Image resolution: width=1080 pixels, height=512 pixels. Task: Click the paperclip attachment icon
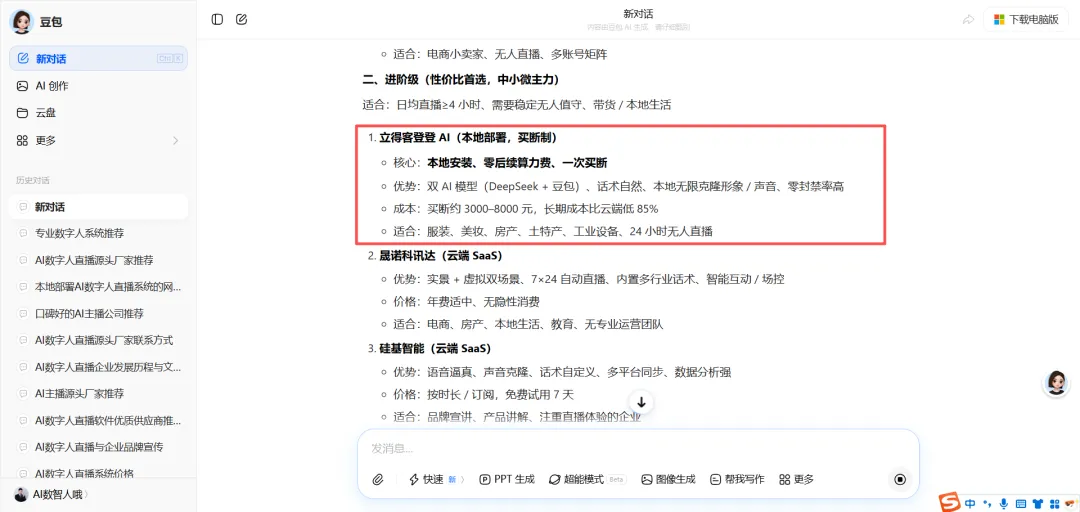point(377,480)
